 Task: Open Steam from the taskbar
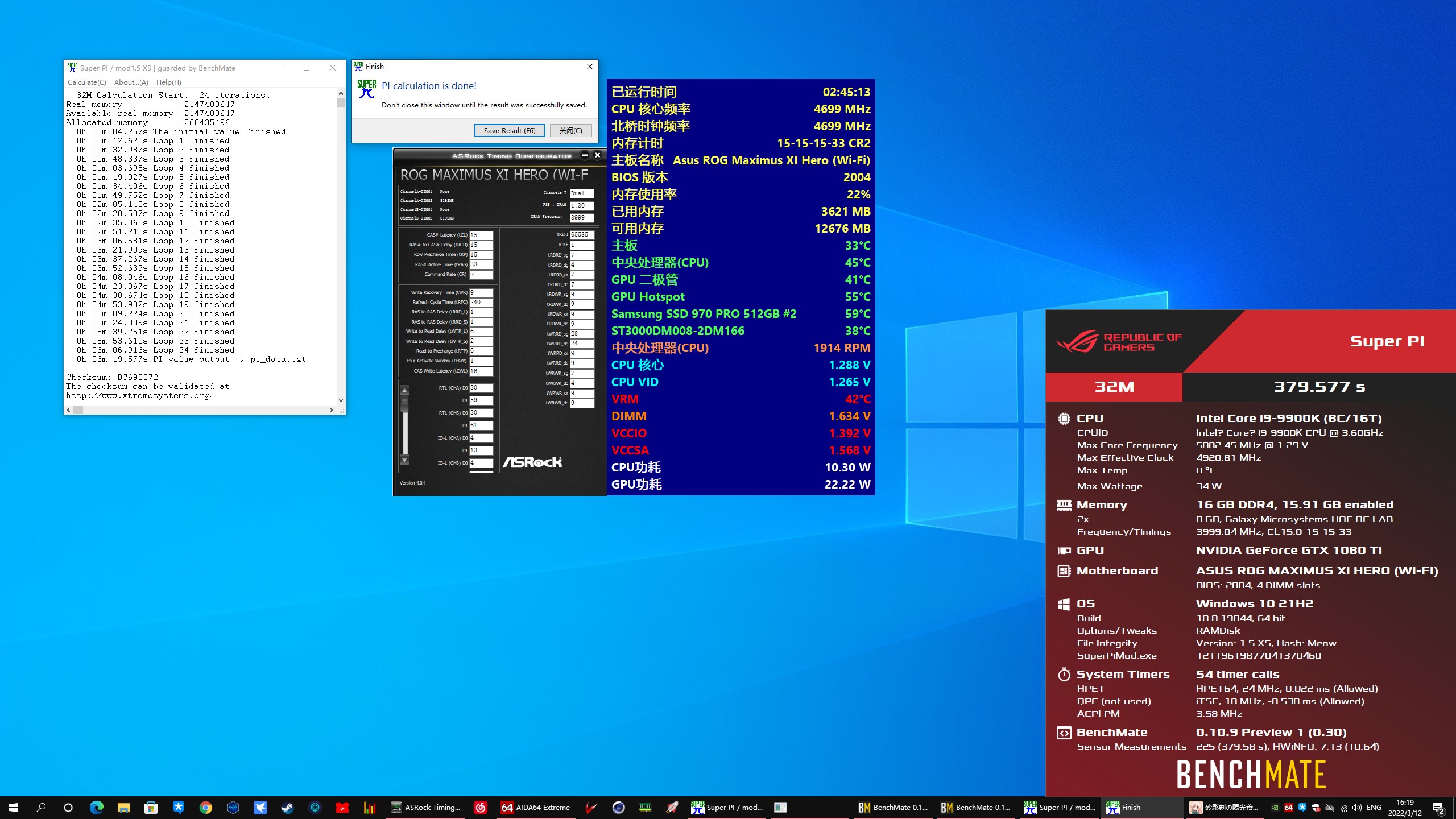pos(287,807)
